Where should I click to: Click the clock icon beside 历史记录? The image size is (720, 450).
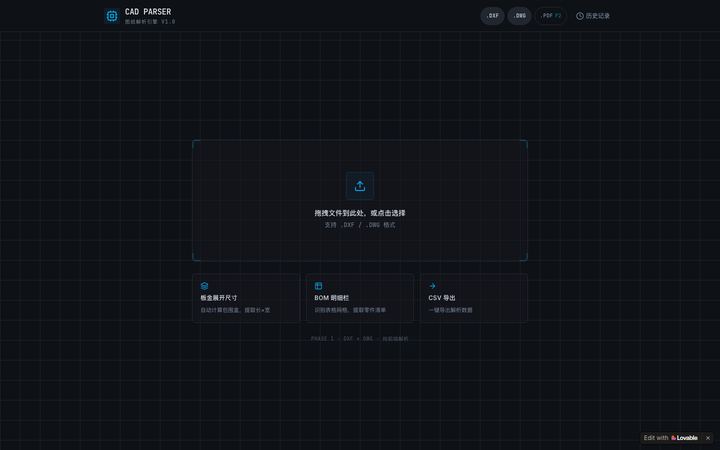580,16
